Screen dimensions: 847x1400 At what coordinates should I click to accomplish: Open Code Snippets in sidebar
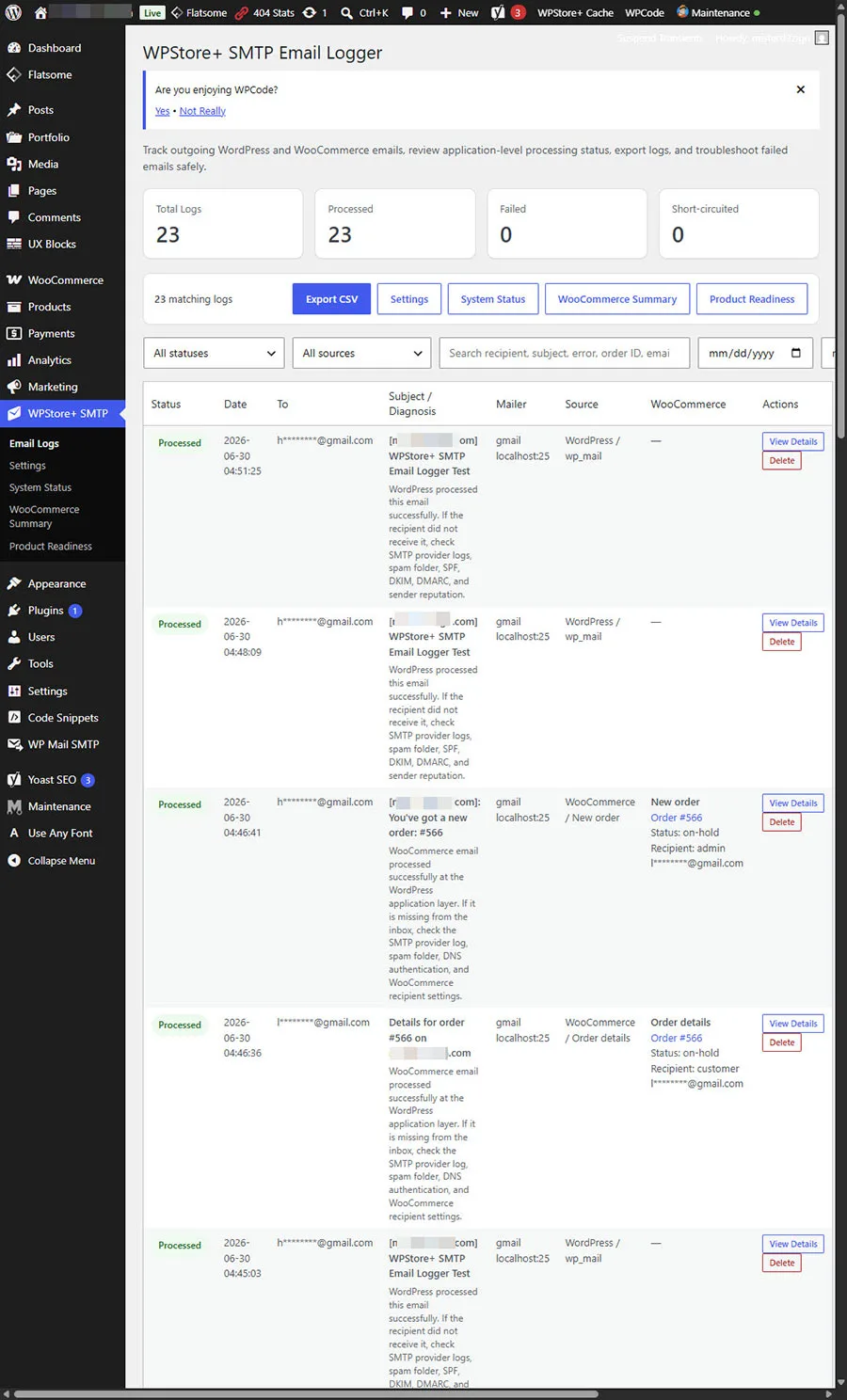(63, 718)
